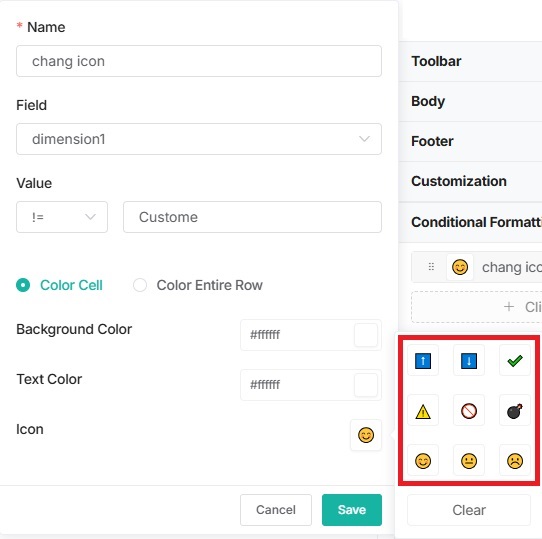Pick the blue up-arrow icon

coord(423,361)
